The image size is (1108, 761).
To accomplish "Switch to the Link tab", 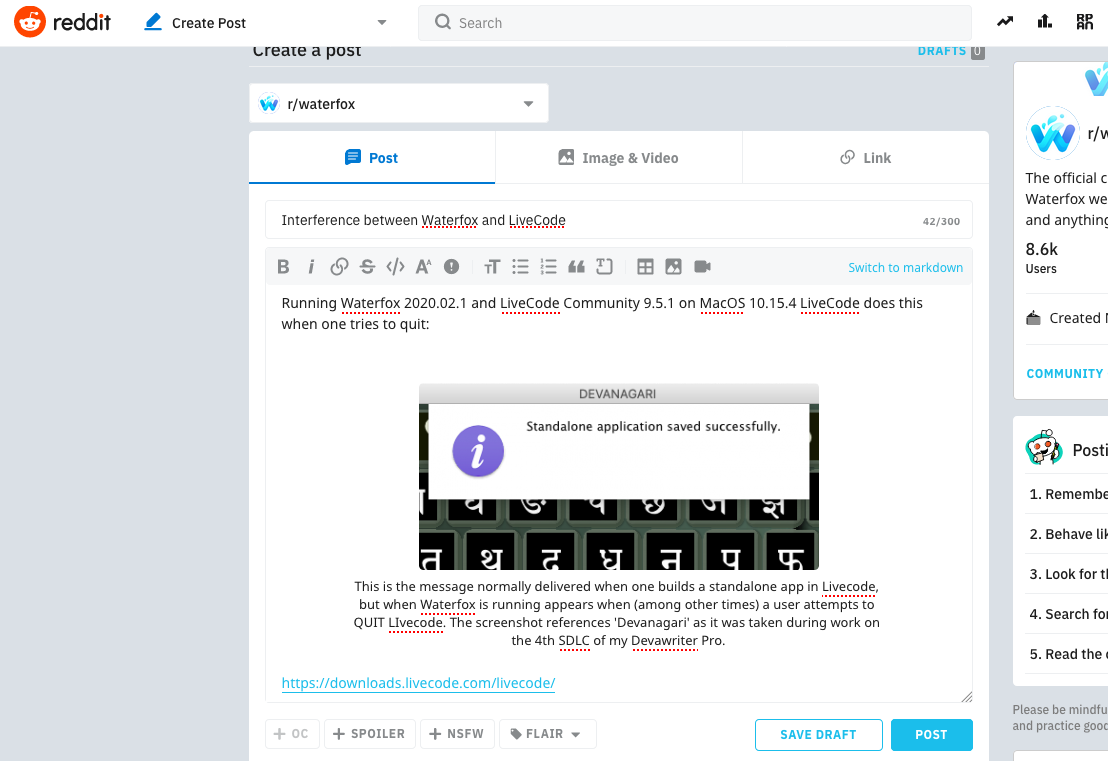I will [x=865, y=158].
